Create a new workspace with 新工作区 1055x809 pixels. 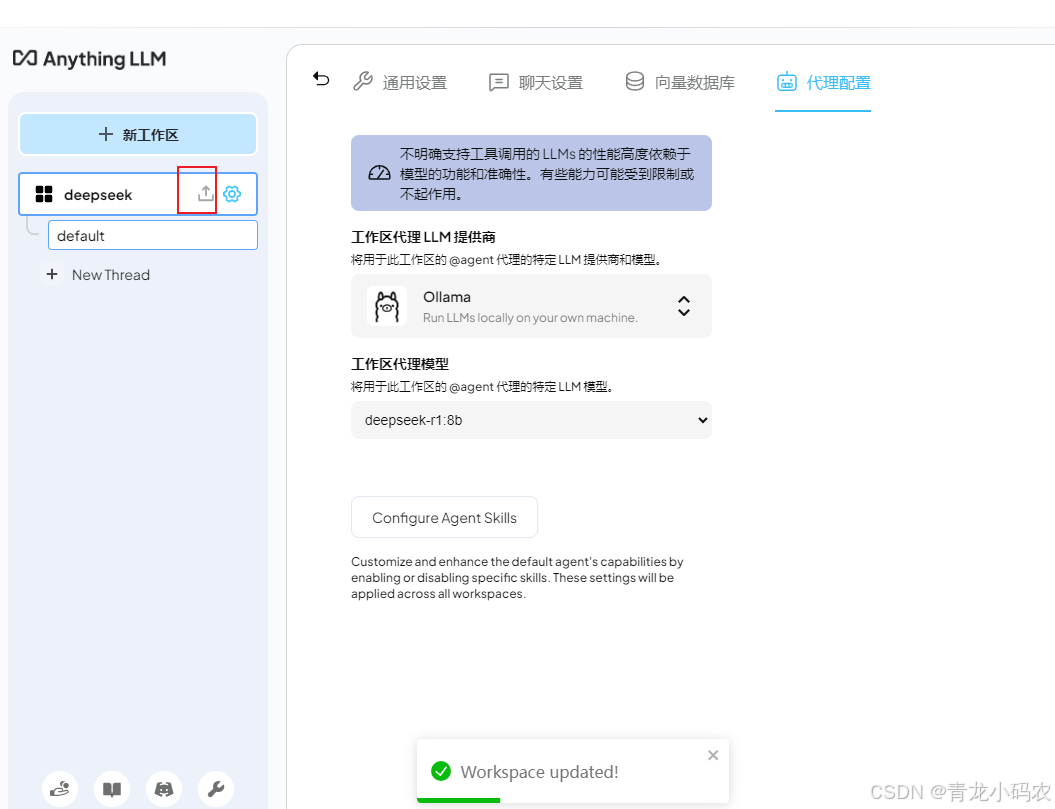point(138,135)
